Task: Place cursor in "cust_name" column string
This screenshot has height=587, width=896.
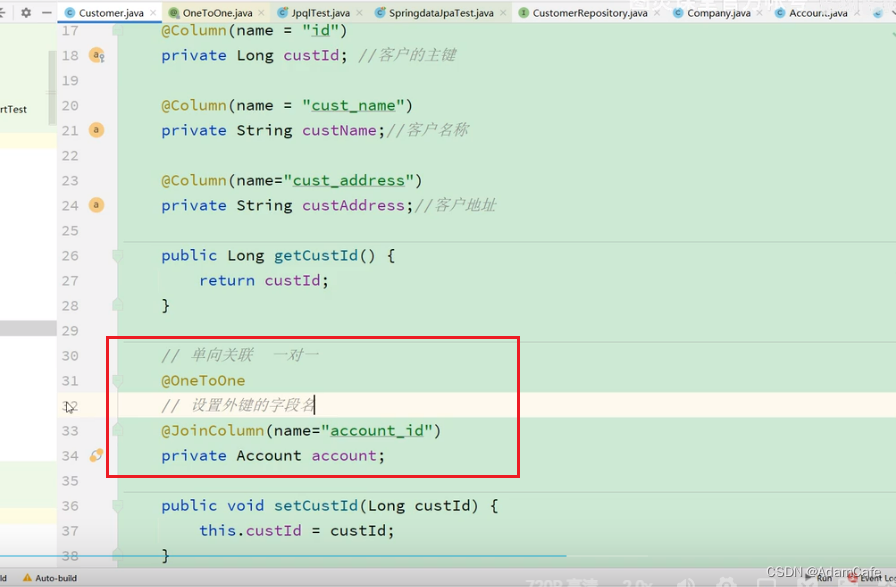Action: point(353,106)
